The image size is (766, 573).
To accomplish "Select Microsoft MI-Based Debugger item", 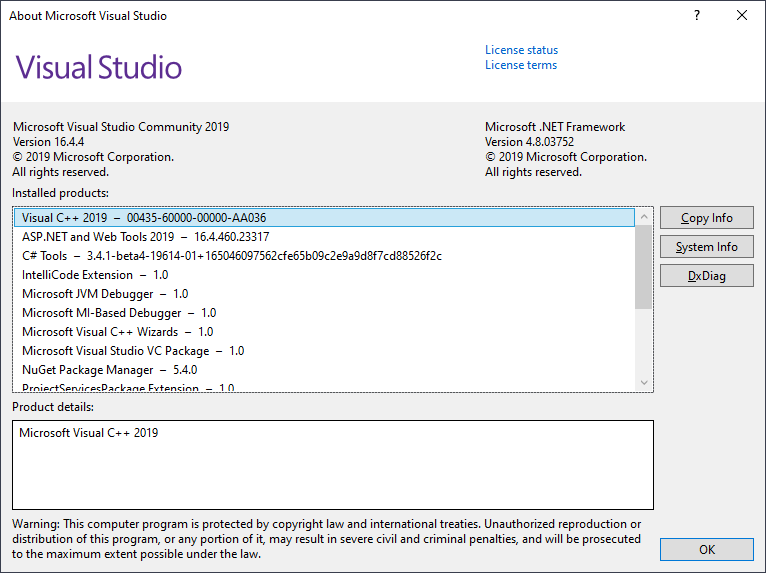I will click(118, 313).
